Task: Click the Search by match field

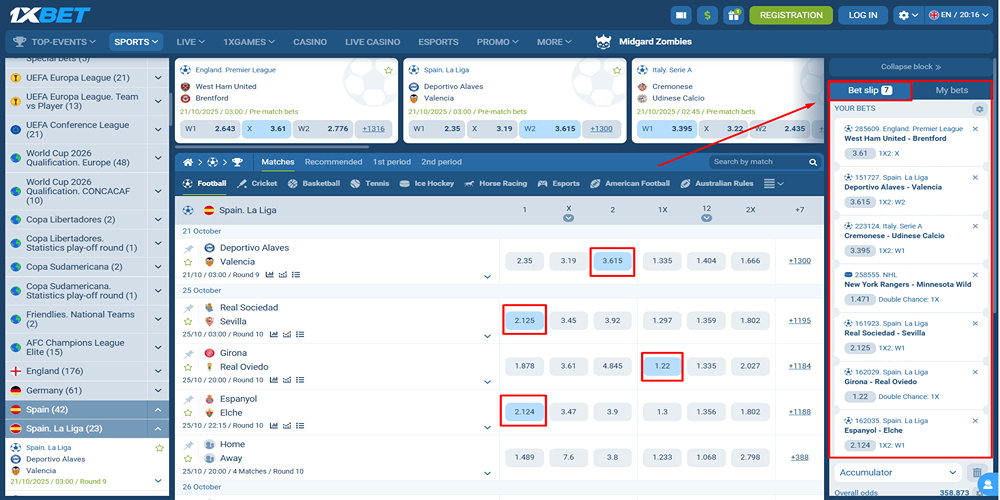Action: (759, 162)
